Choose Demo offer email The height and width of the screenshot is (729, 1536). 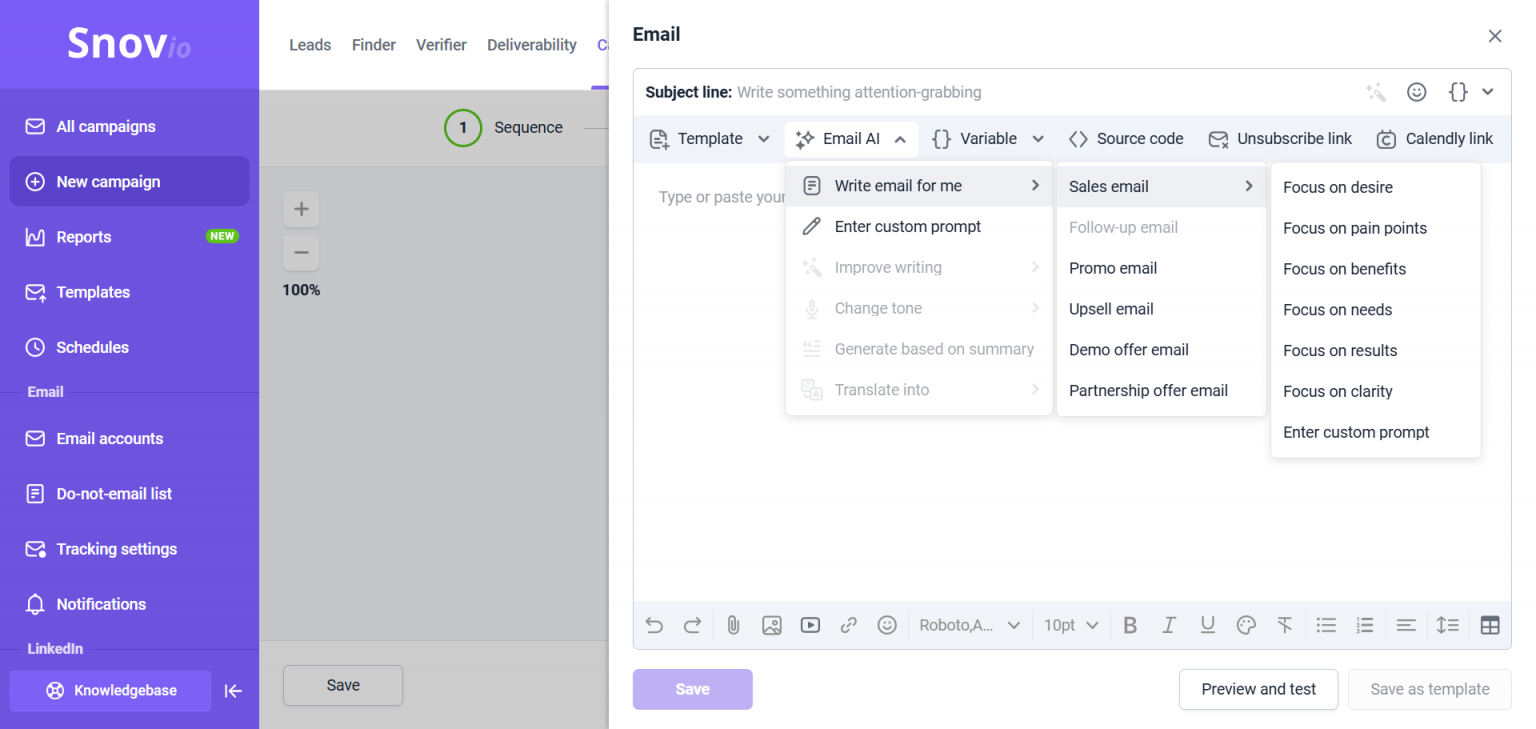click(x=1161, y=350)
